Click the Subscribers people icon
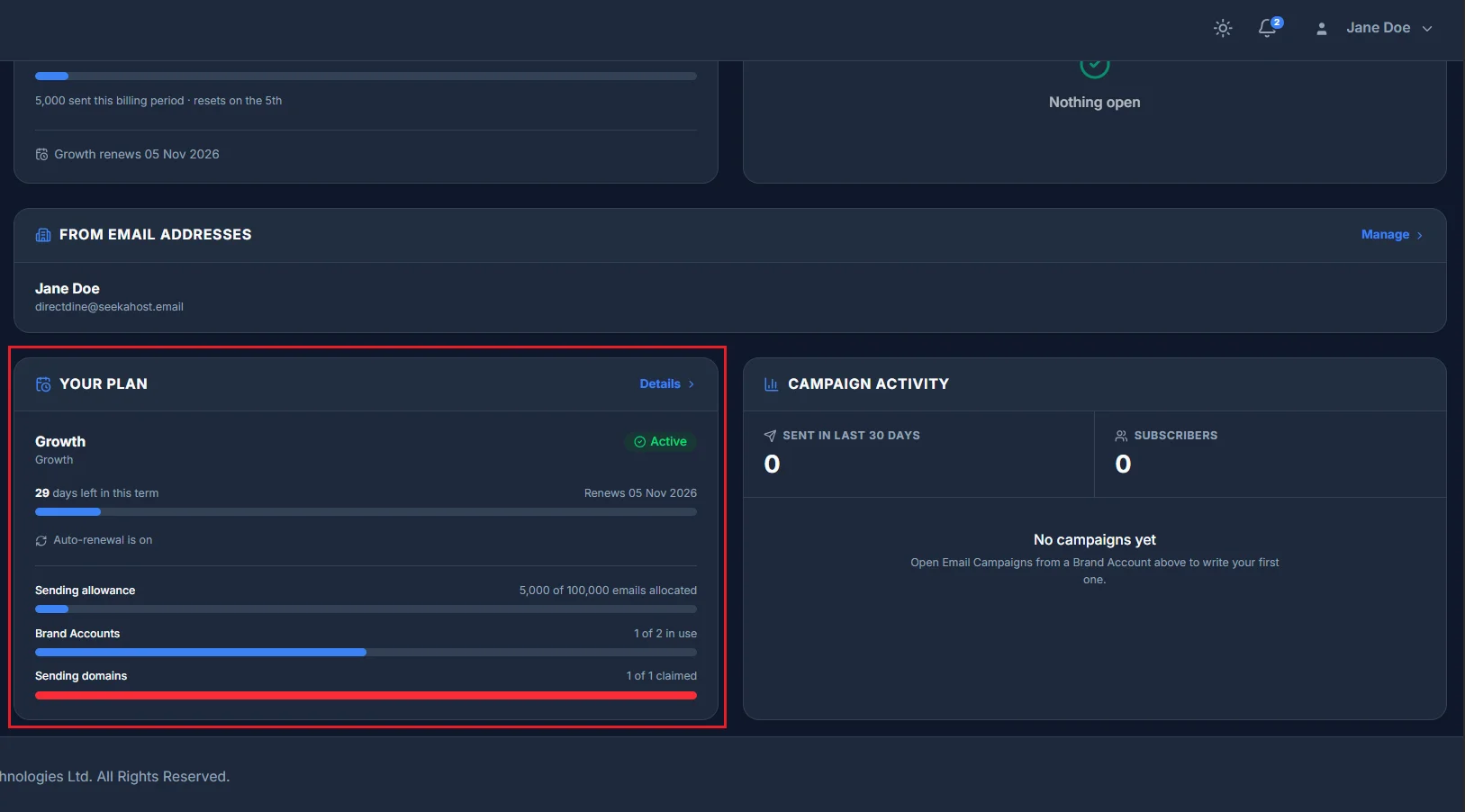The height and width of the screenshot is (812, 1465). click(x=1121, y=436)
